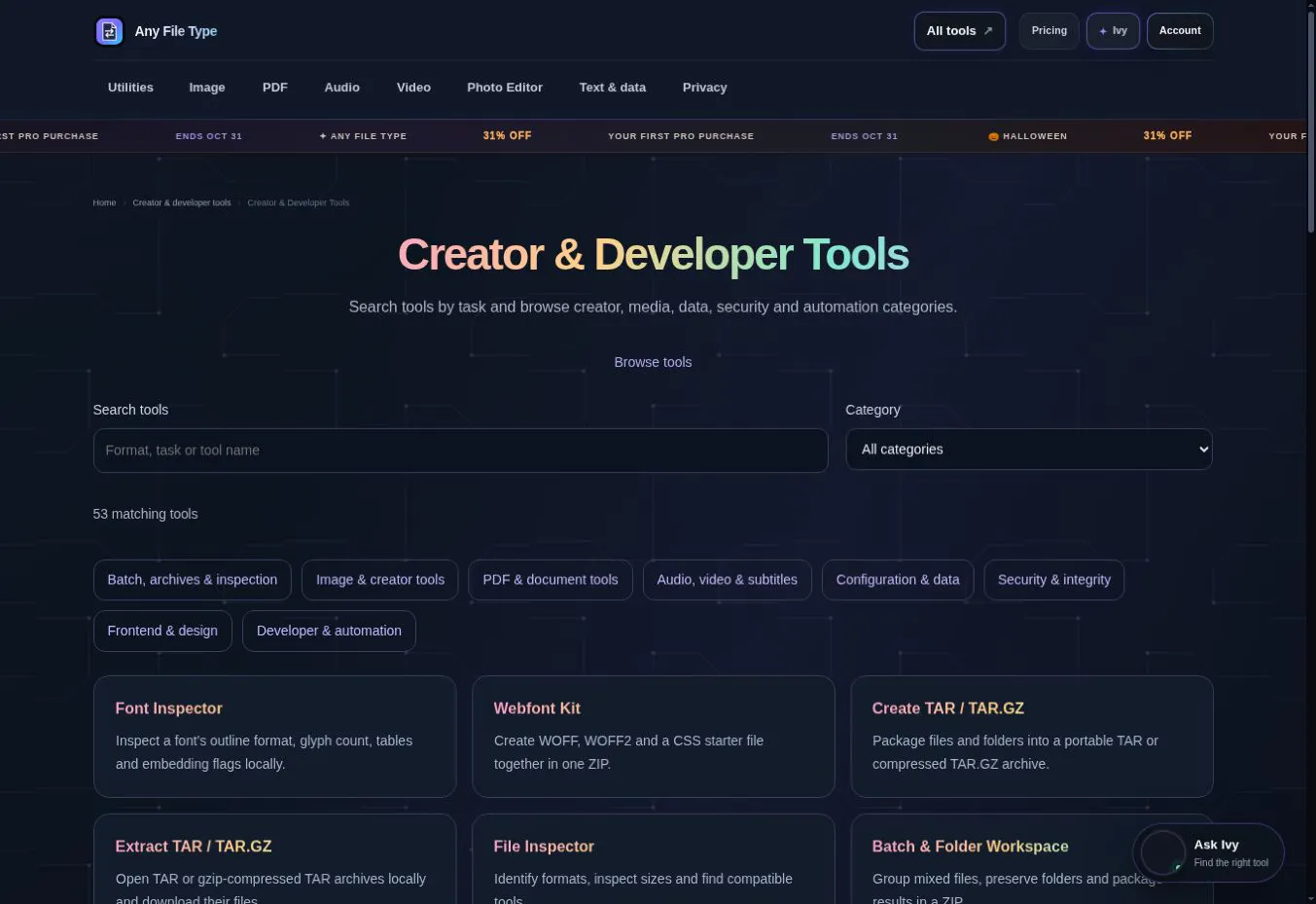Filter by Image & creator tools
The width and height of the screenshot is (1316, 904).
[x=380, y=580]
